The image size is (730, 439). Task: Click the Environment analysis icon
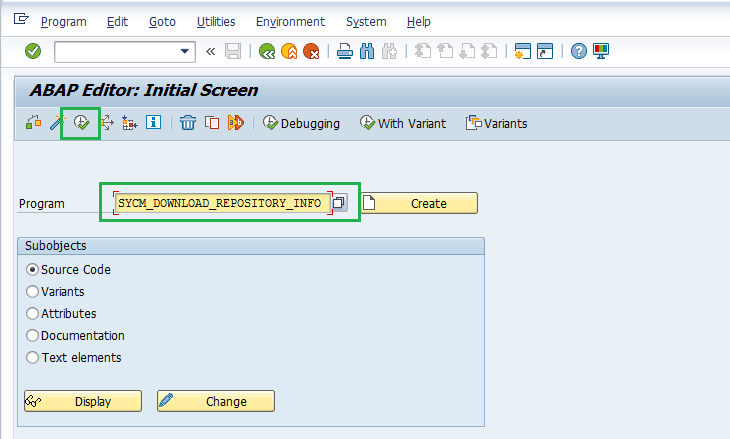[129, 123]
